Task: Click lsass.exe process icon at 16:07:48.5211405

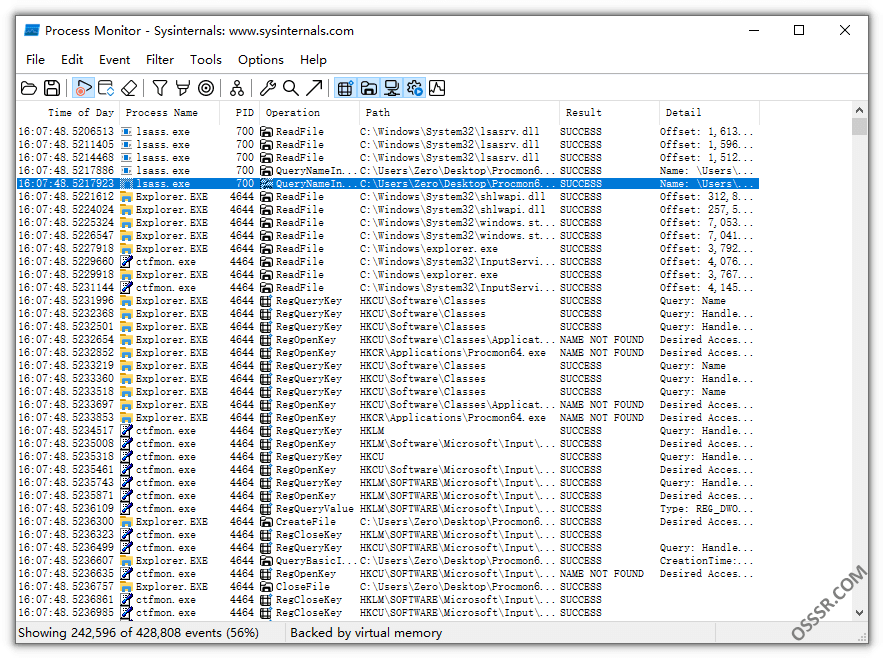Action: pyautogui.click(x=126, y=145)
